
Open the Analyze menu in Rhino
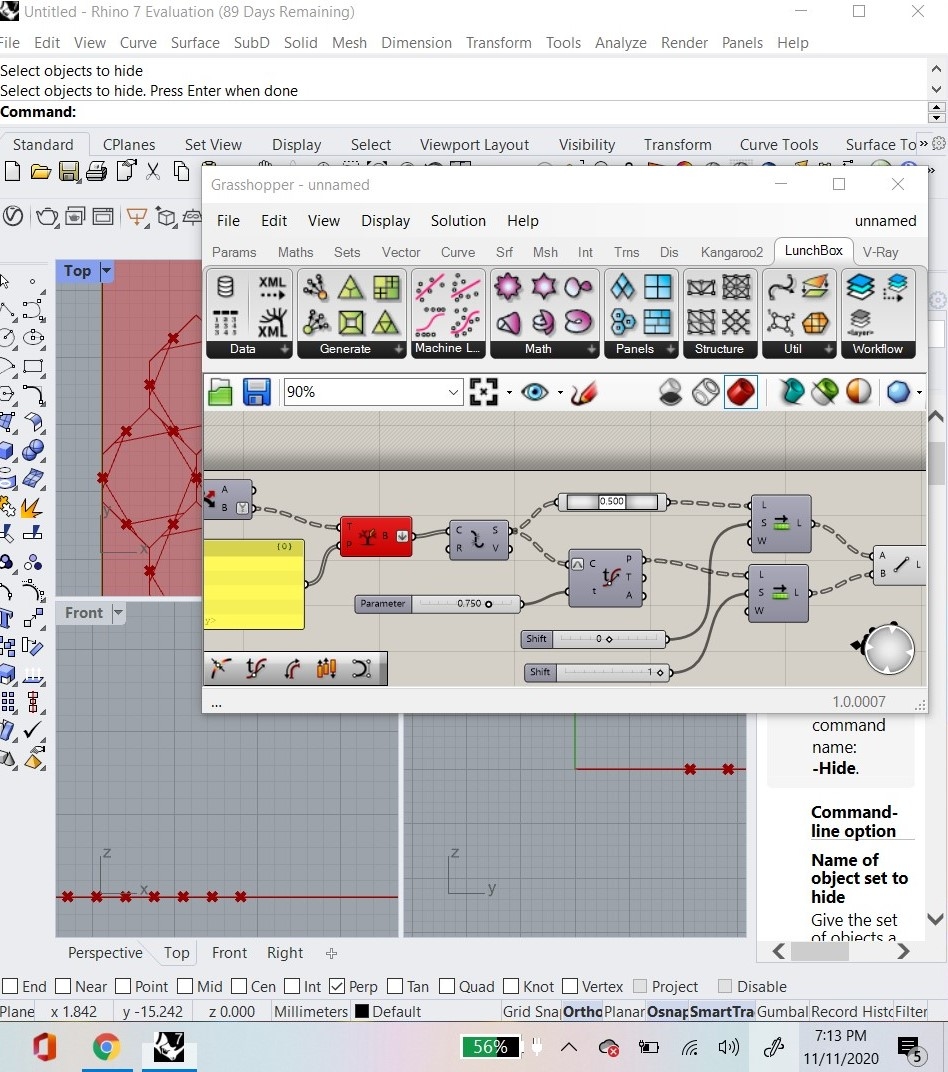[621, 42]
